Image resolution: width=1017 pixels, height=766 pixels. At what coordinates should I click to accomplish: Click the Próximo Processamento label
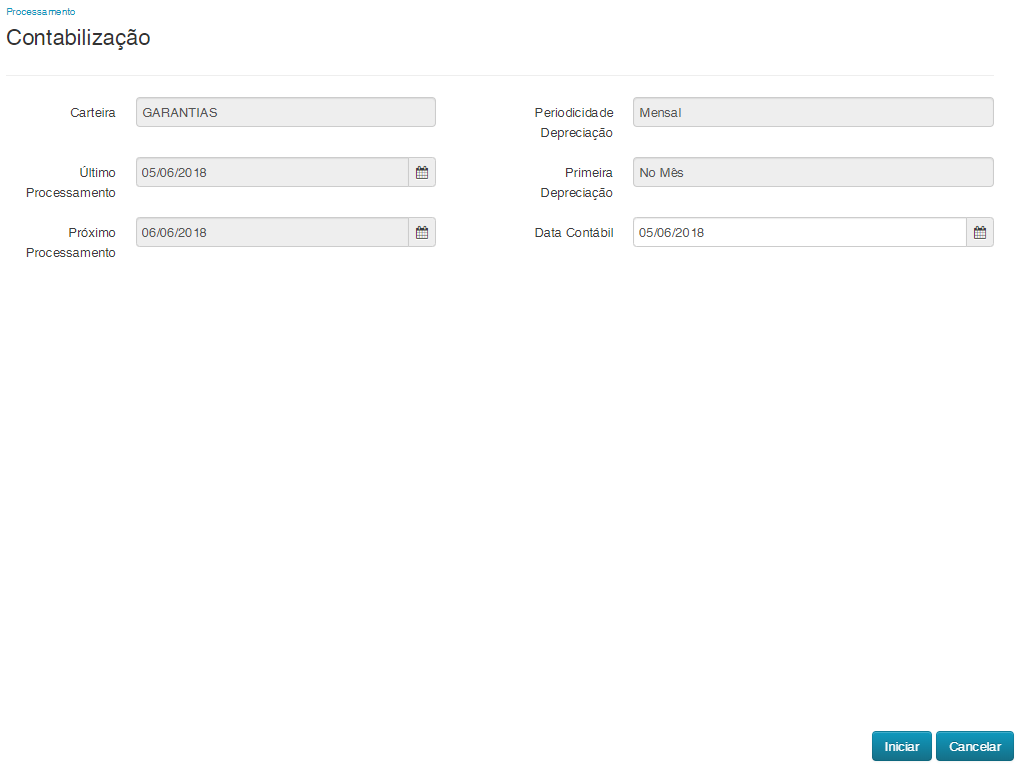point(71,243)
